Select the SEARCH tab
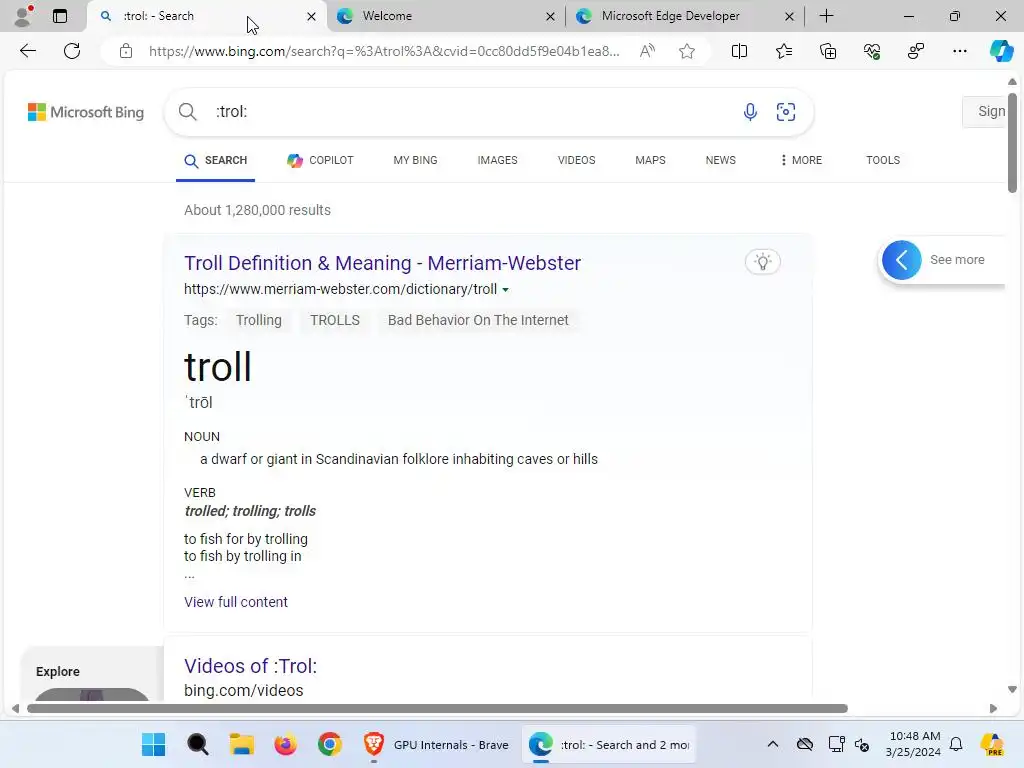 tap(216, 161)
